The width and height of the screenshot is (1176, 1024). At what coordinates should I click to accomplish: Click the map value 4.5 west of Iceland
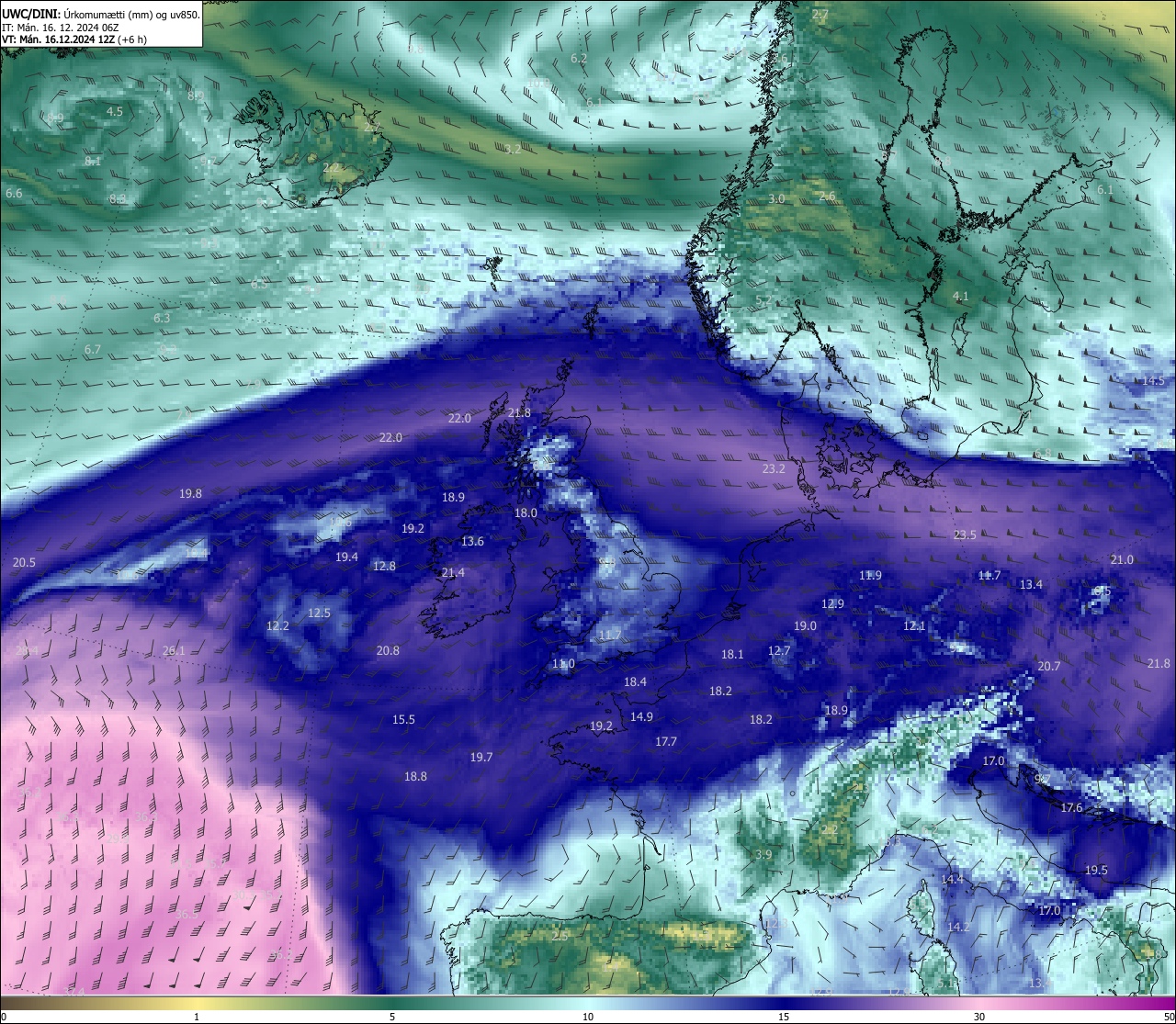tap(115, 111)
